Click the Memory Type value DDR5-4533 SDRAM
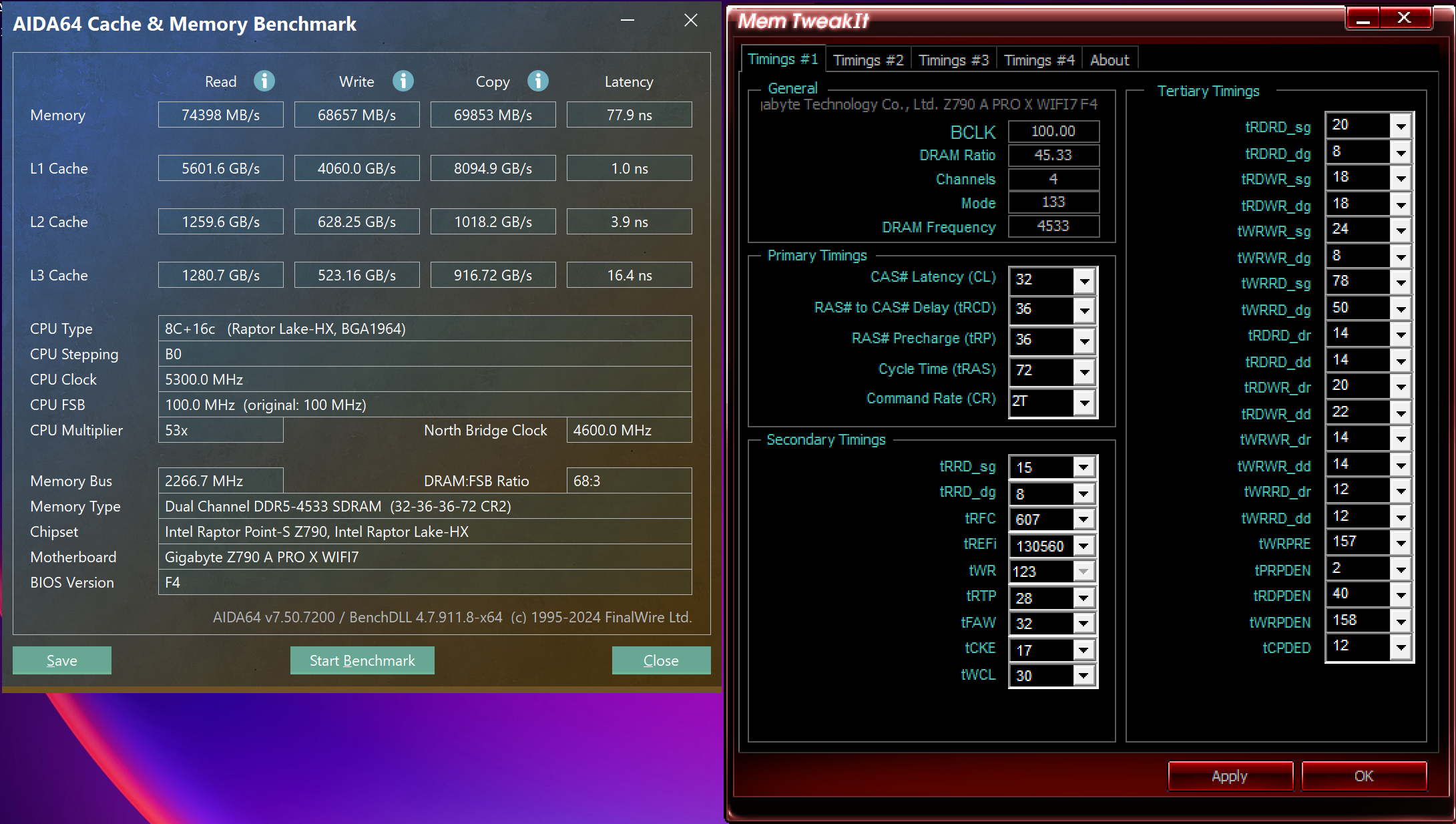1456x824 pixels. point(425,506)
